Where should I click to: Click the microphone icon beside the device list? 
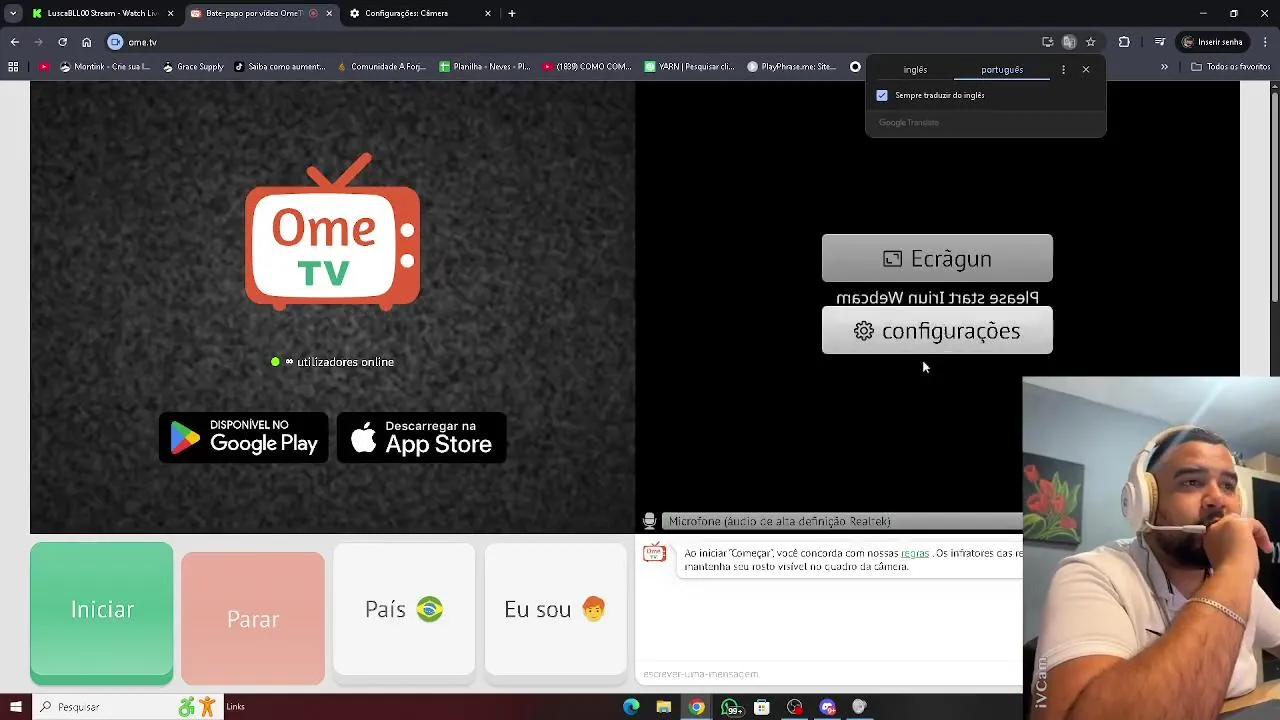[649, 521]
